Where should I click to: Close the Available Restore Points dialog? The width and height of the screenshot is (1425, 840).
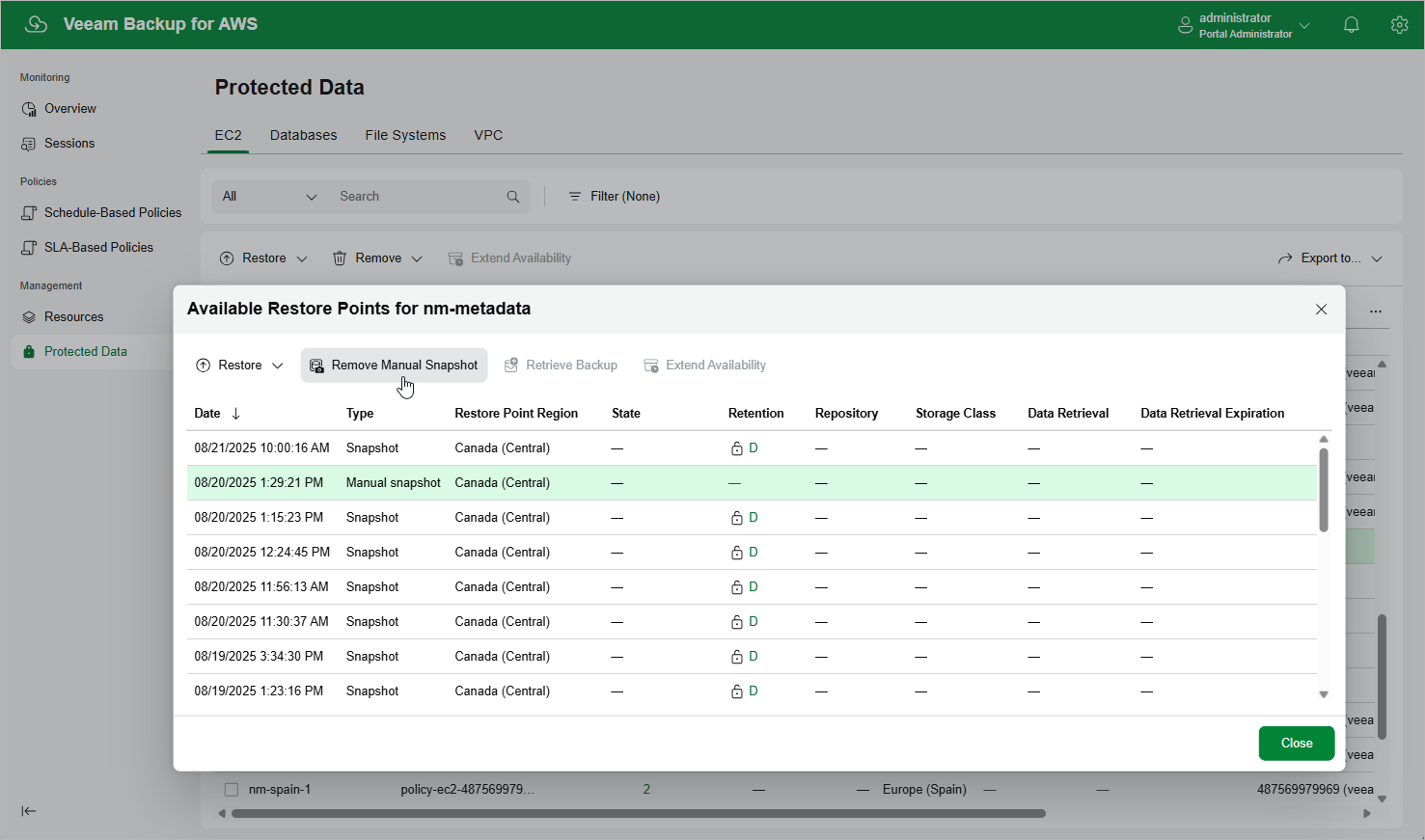click(x=1322, y=310)
